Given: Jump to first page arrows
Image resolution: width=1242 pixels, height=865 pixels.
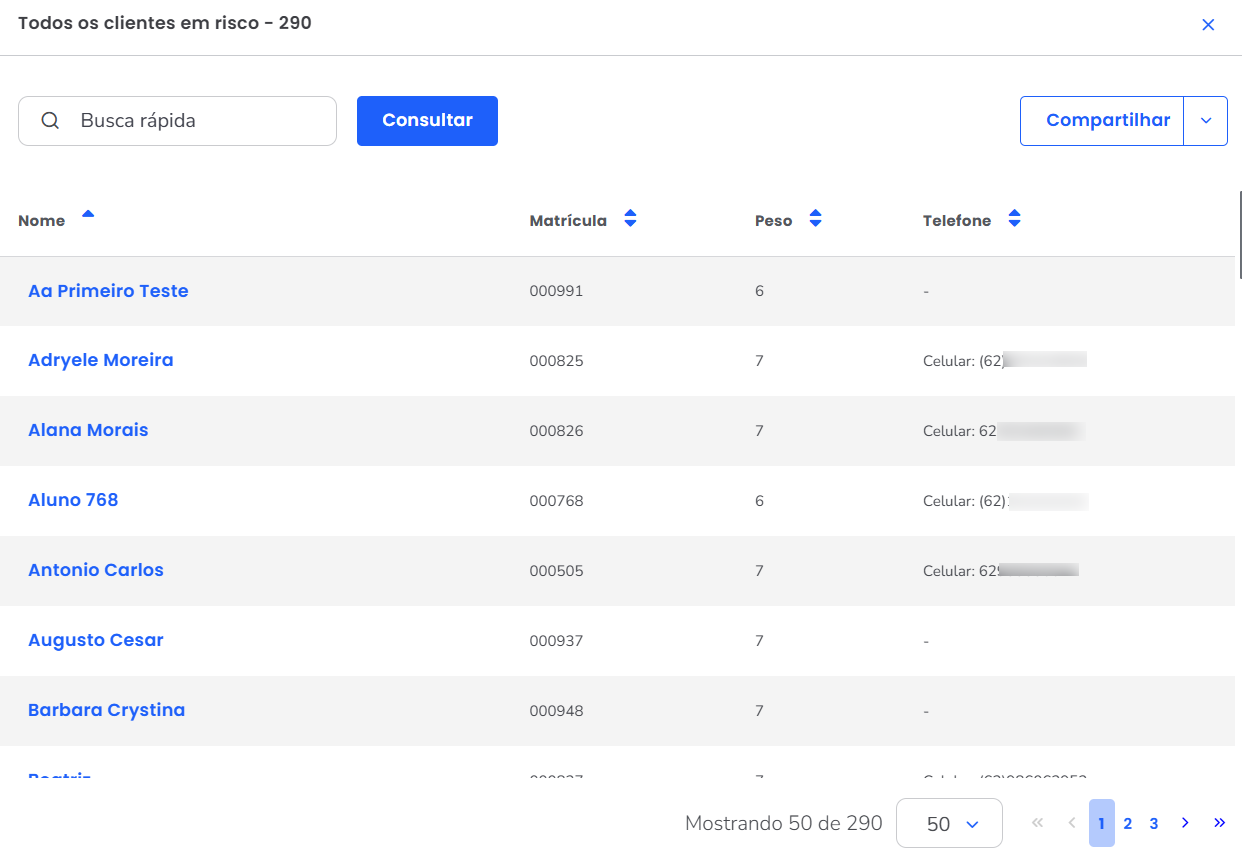Looking at the screenshot, I should pyautogui.click(x=1037, y=823).
